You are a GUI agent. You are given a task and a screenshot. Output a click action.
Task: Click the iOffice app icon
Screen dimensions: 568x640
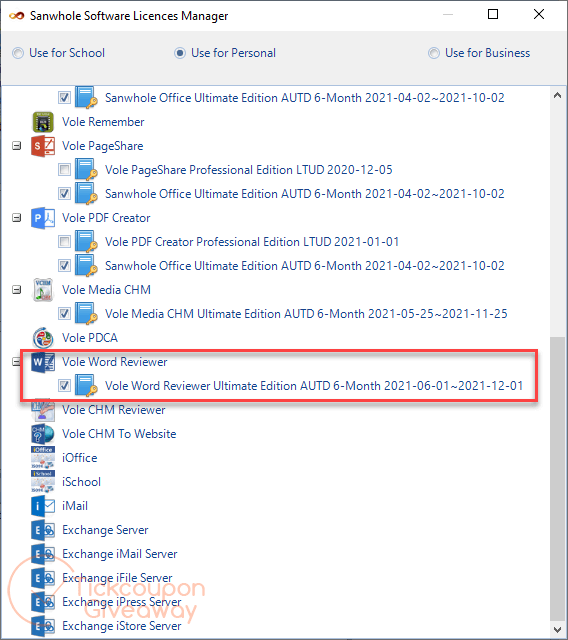click(x=43, y=458)
